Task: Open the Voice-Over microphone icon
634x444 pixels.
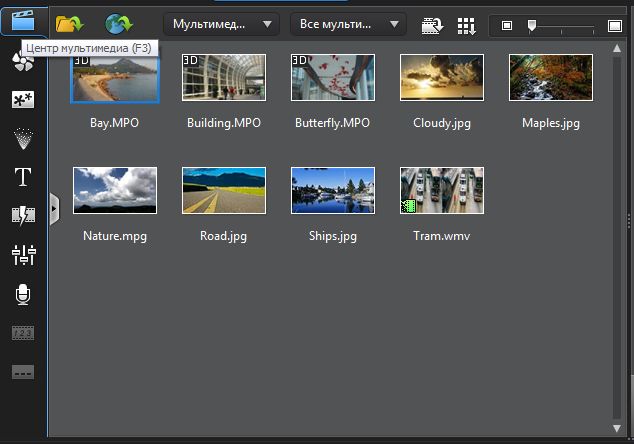Action: [x=22, y=294]
